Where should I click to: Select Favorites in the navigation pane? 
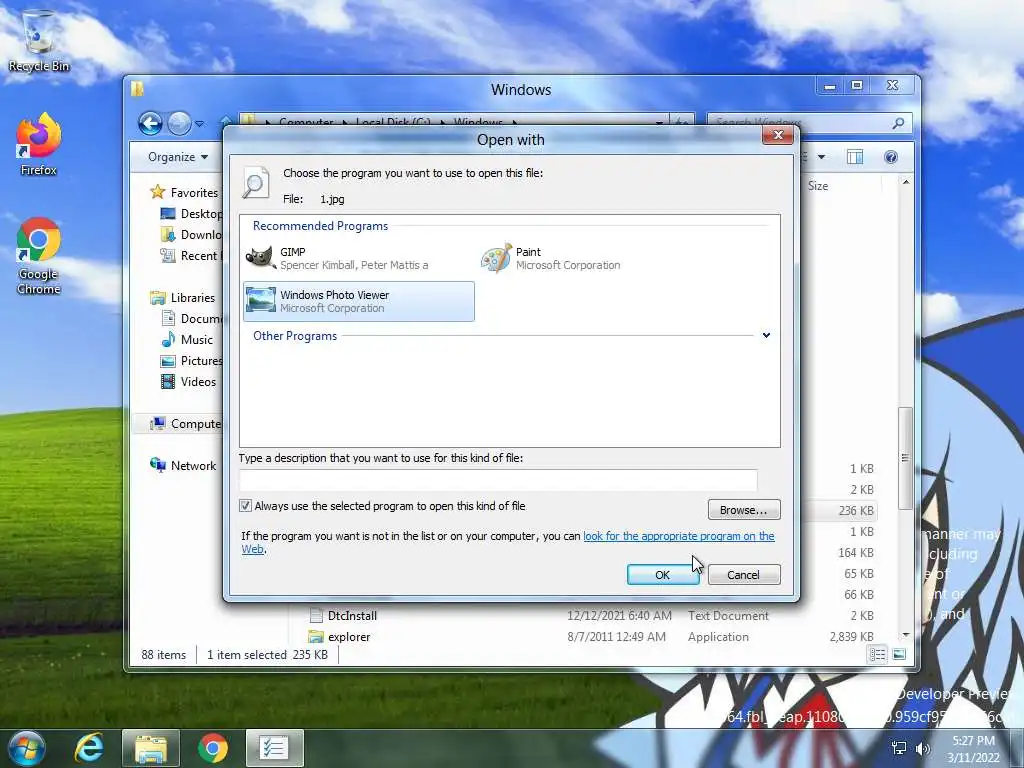pyautogui.click(x=185, y=192)
